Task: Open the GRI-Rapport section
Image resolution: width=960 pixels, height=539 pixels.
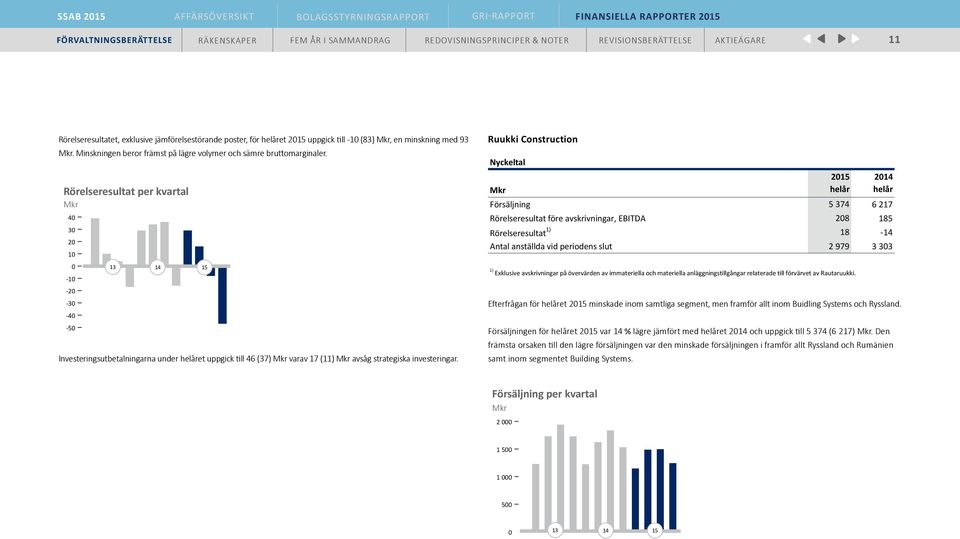Action: click(x=503, y=16)
